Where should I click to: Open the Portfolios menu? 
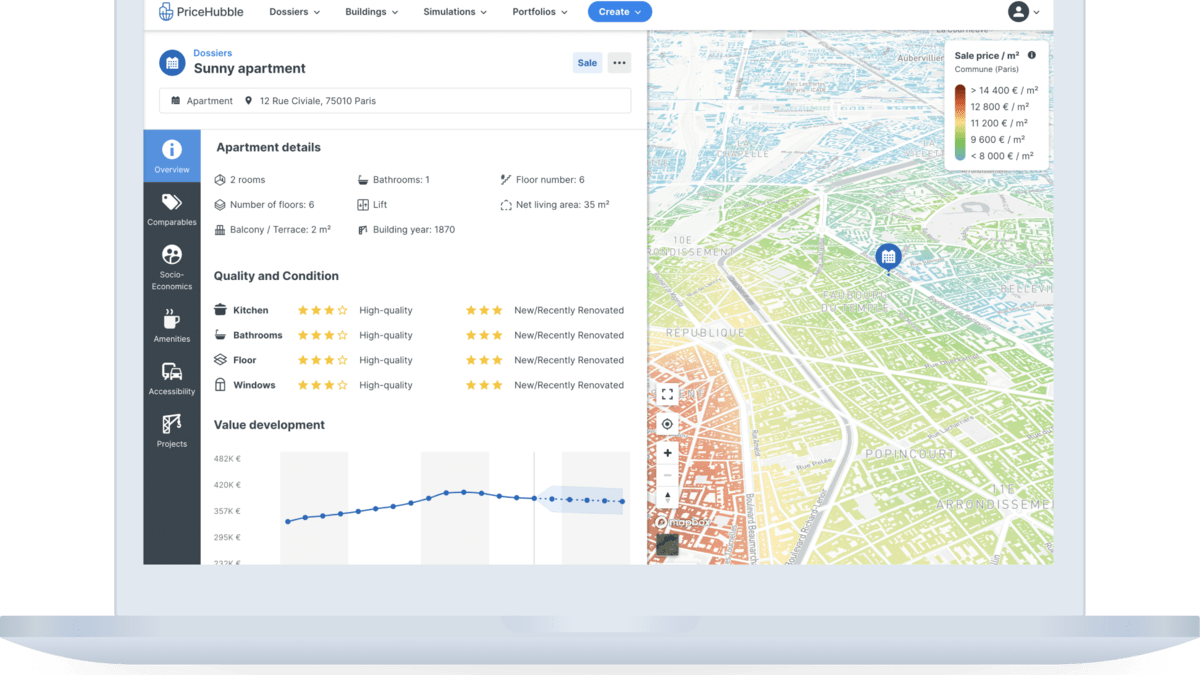(540, 12)
